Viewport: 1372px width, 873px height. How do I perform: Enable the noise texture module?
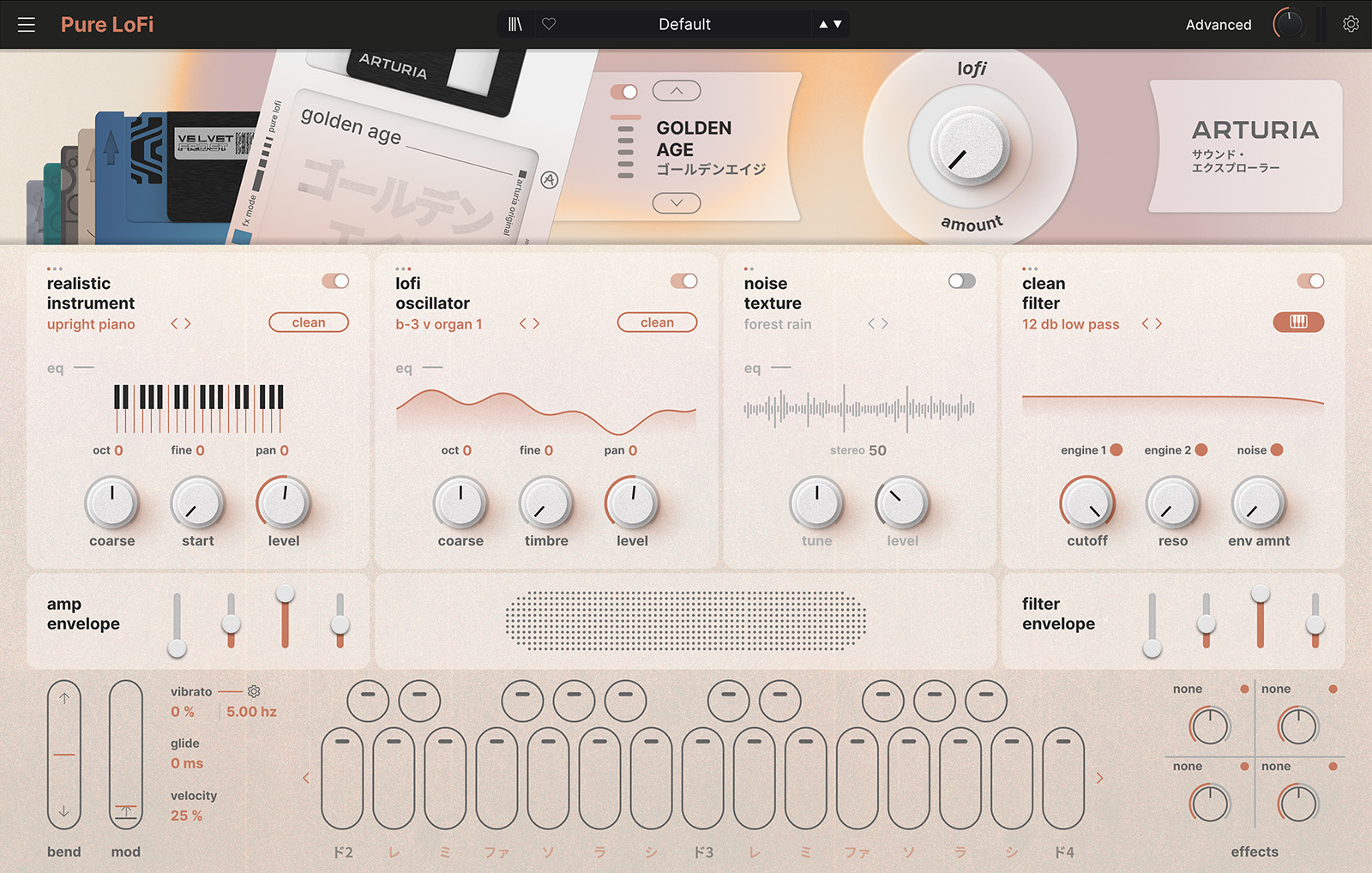(x=961, y=281)
